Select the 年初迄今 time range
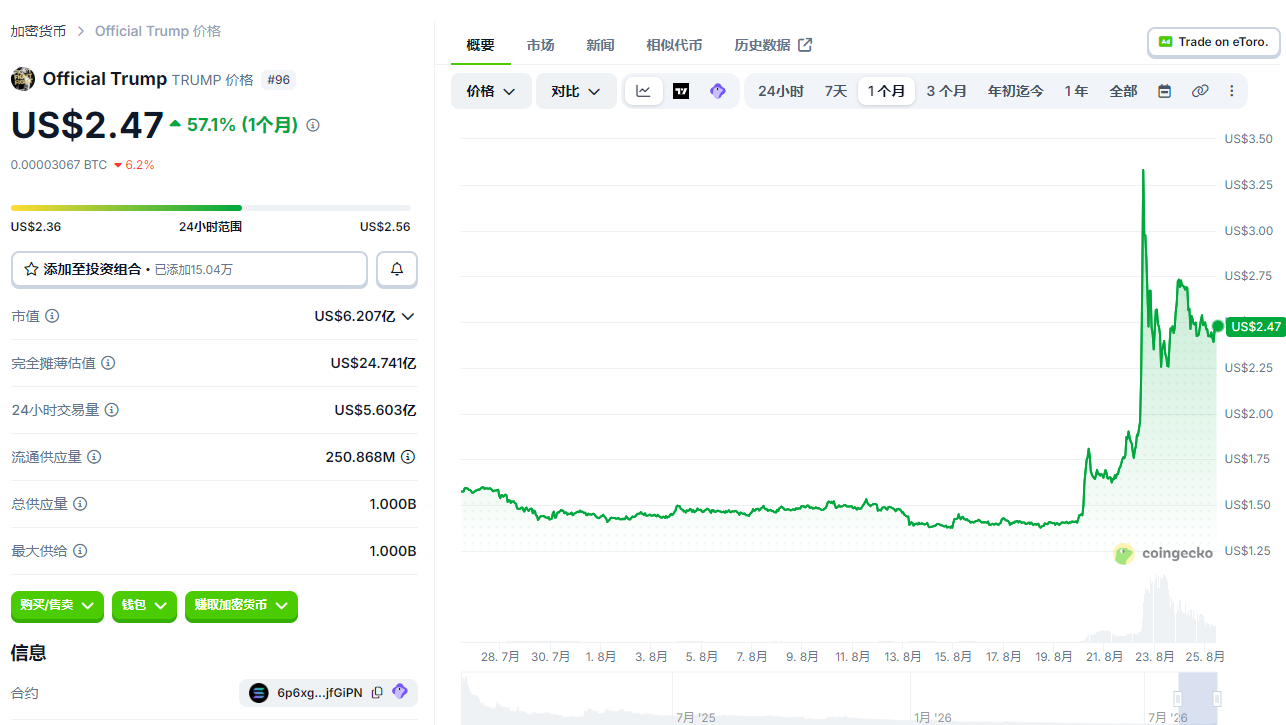Screen dimensions: 1286x725 pyautogui.click(x=1016, y=91)
